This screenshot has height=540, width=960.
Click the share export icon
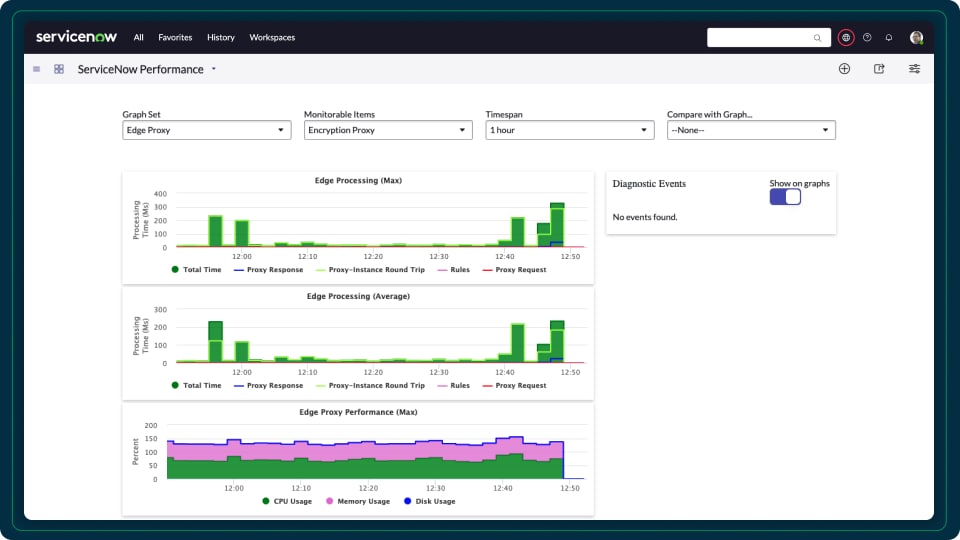click(879, 69)
